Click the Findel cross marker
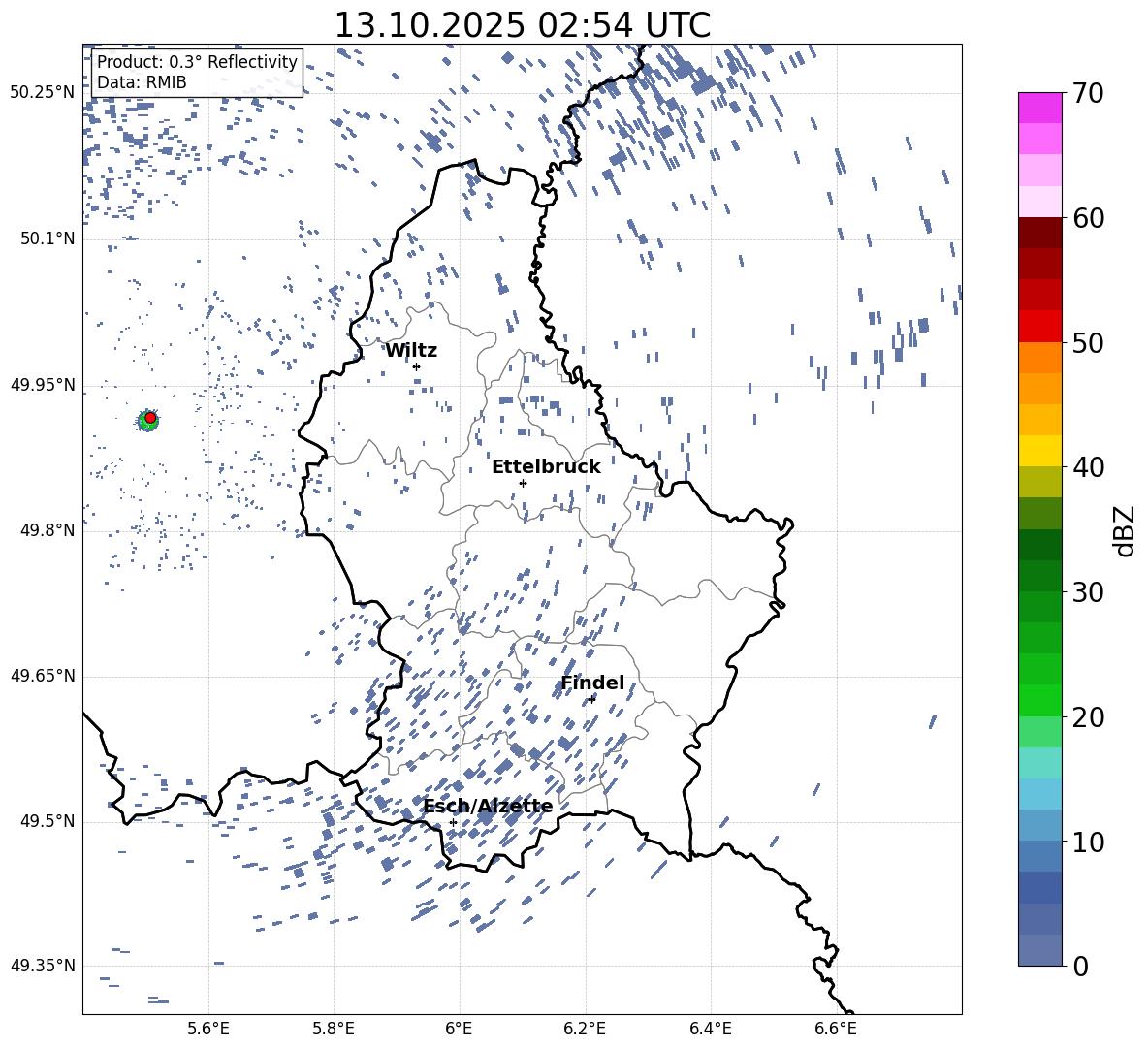 click(591, 699)
